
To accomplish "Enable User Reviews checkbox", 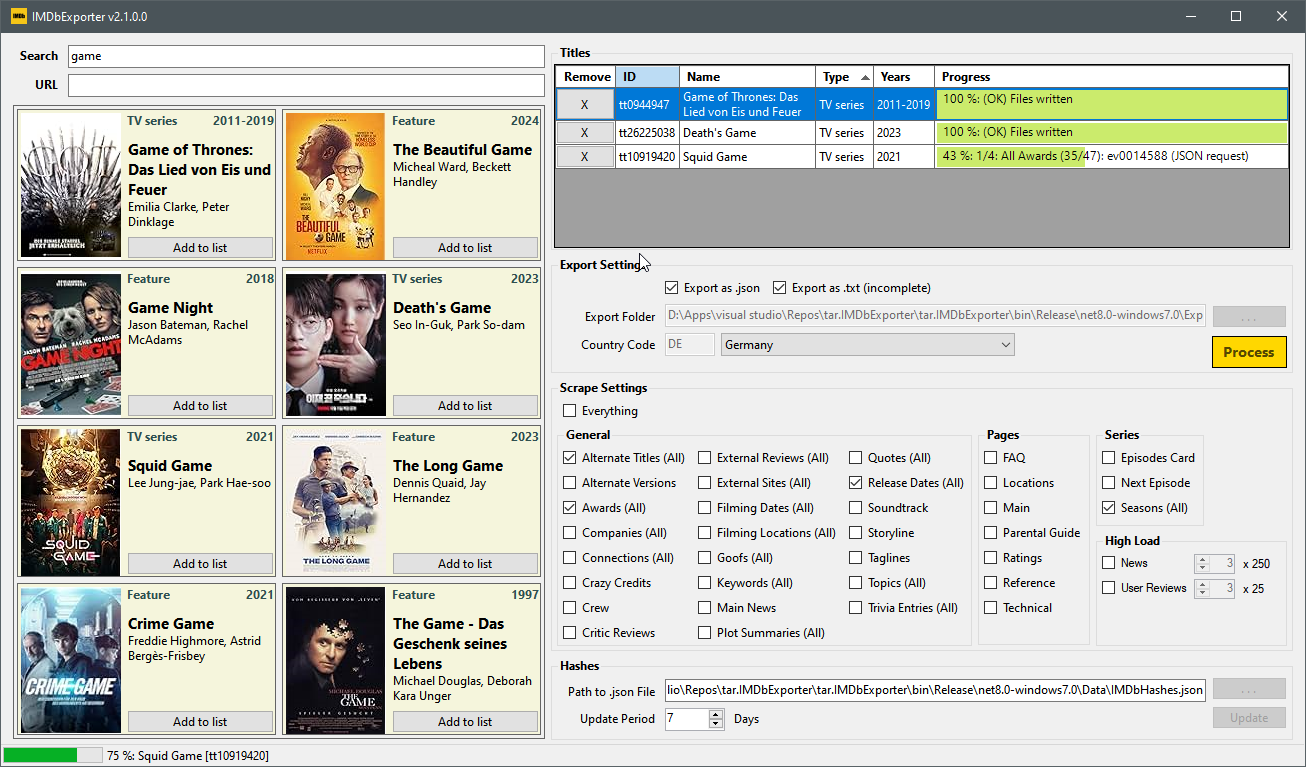I will point(1108,588).
